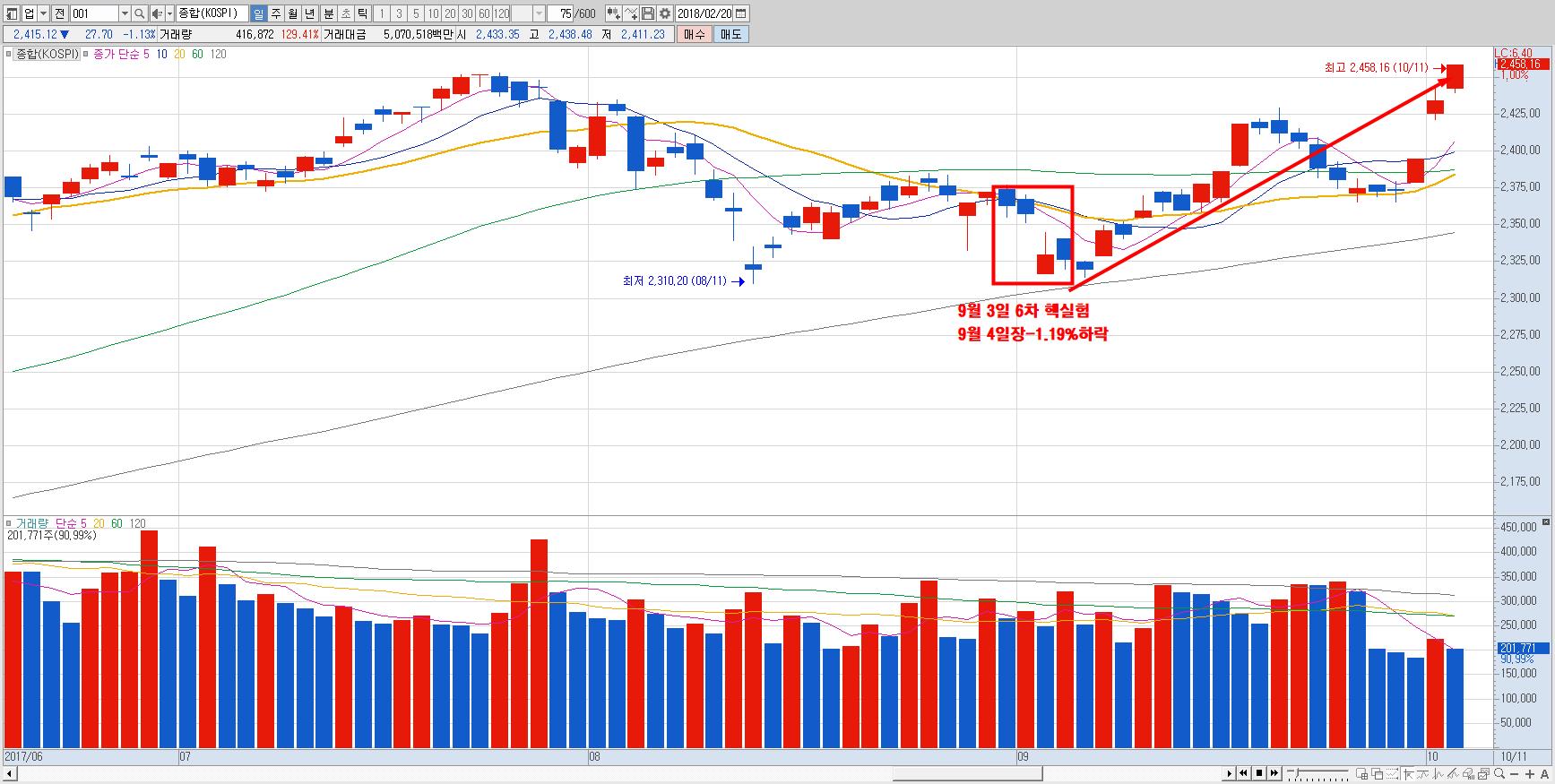Zoom out with the minus icon

(x=1515, y=773)
